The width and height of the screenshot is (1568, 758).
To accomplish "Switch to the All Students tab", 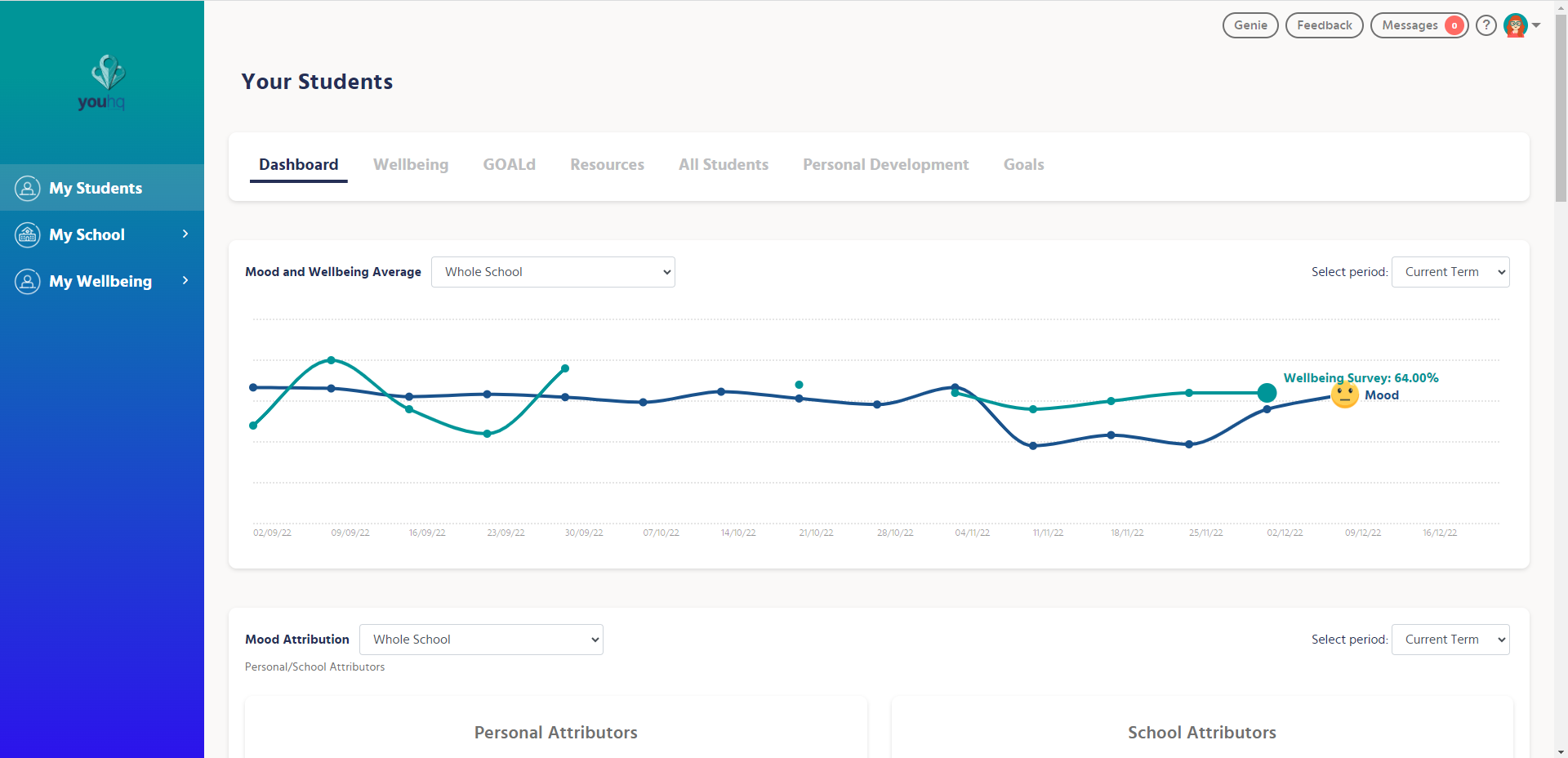I will coord(724,165).
